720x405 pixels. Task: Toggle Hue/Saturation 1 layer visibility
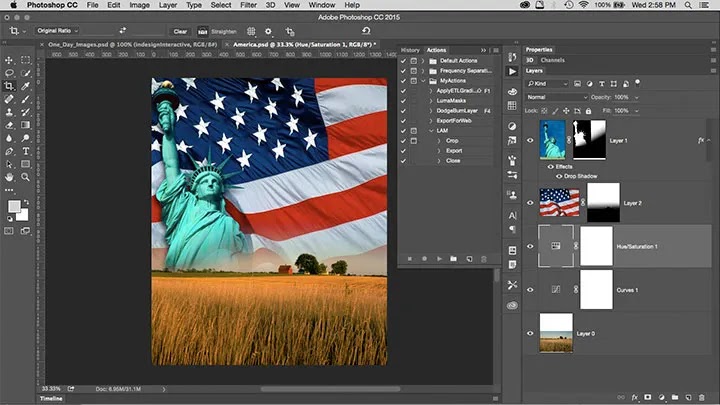[530, 246]
